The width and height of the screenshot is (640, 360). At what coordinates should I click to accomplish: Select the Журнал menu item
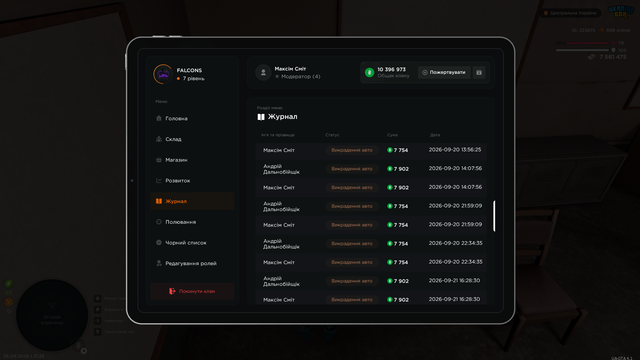tap(192, 201)
